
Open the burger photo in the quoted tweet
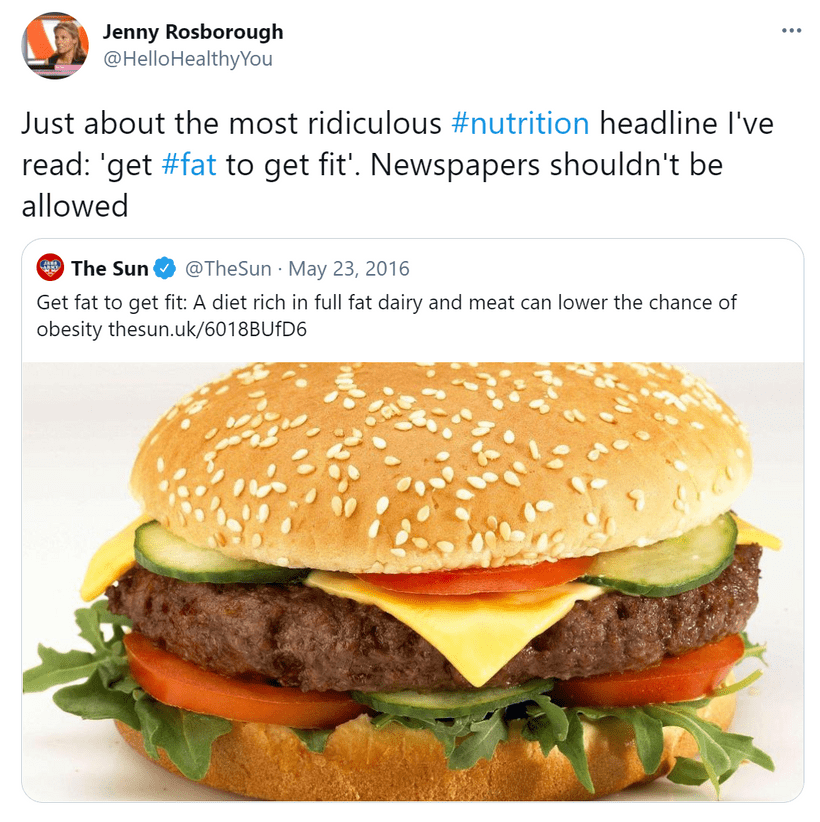click(413, 581)
